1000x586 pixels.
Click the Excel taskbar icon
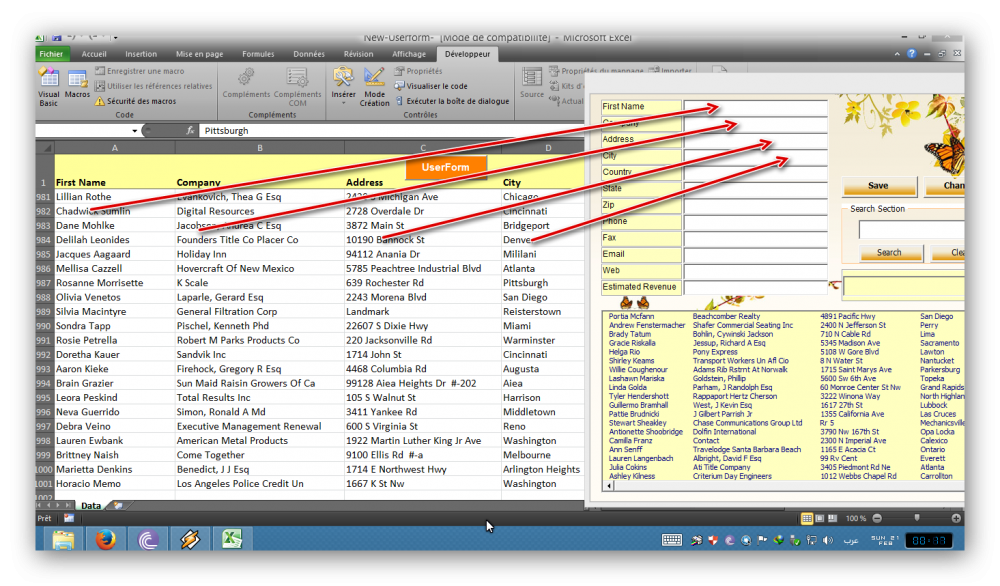coord(232,539)
